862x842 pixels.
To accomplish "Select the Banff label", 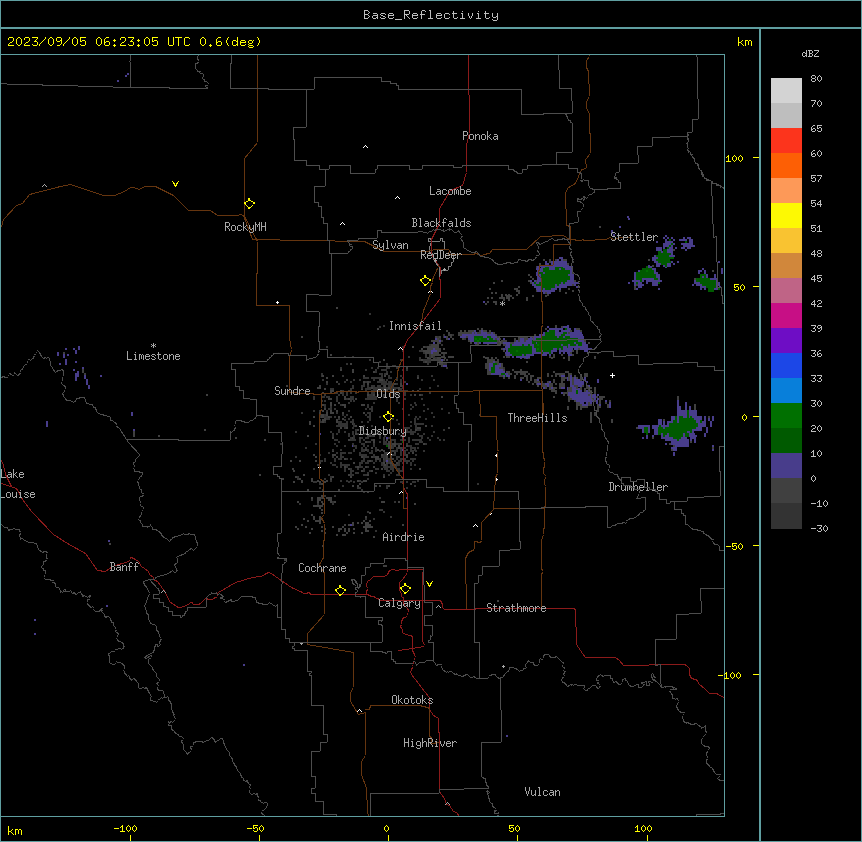I will (124, 567).
